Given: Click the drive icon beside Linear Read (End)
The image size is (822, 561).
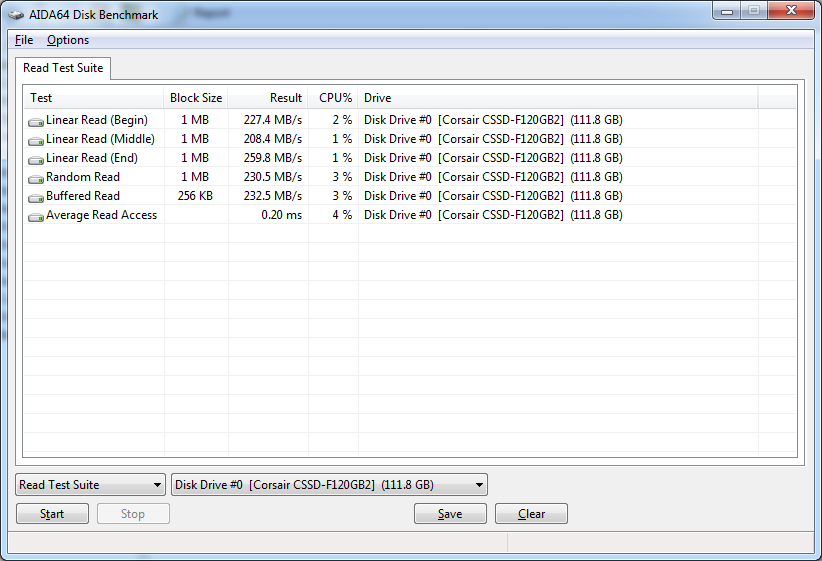Looking at the screenshot, I should tap(36, 159).
